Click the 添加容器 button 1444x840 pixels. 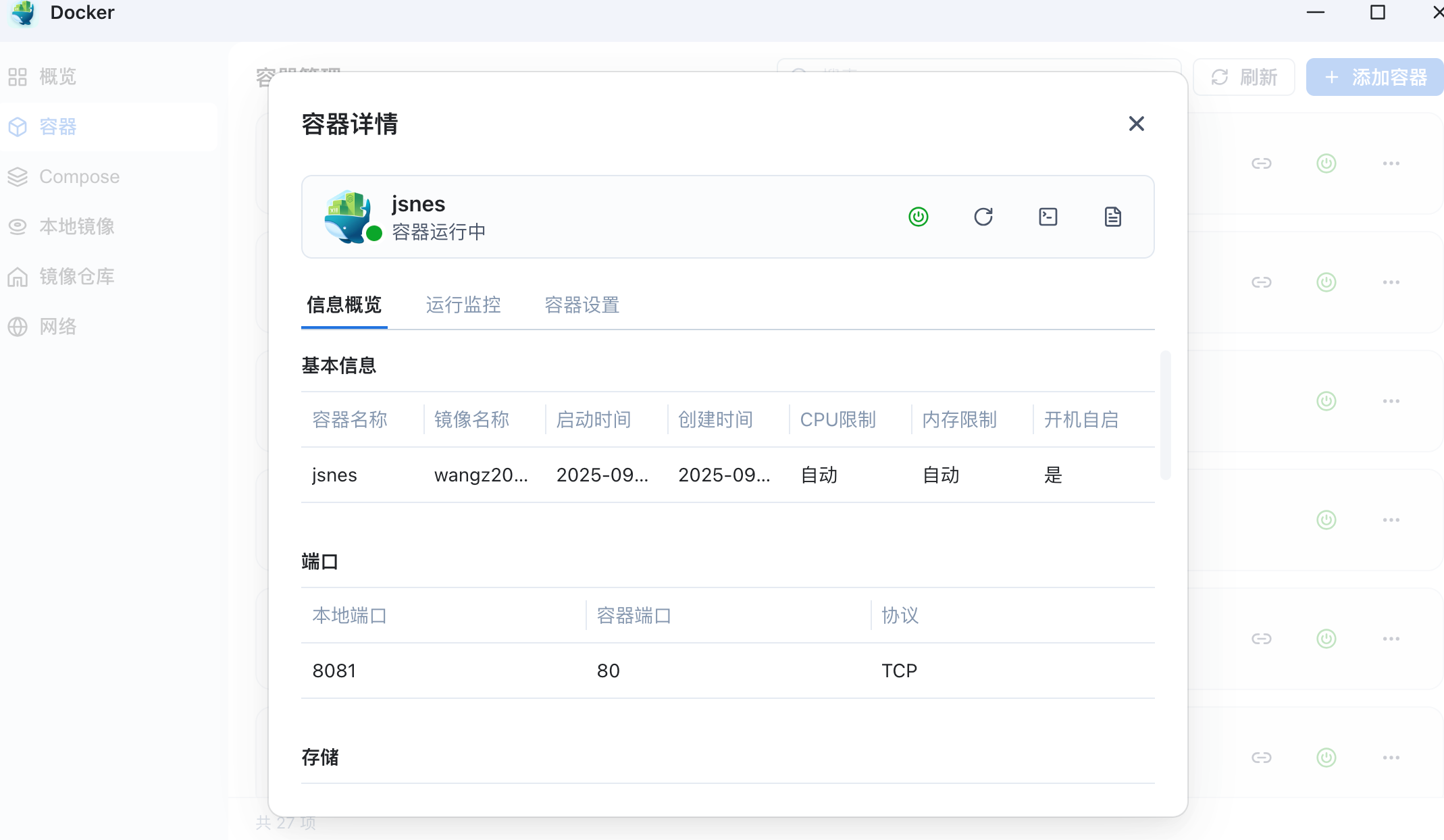[x=1375, y=77]
